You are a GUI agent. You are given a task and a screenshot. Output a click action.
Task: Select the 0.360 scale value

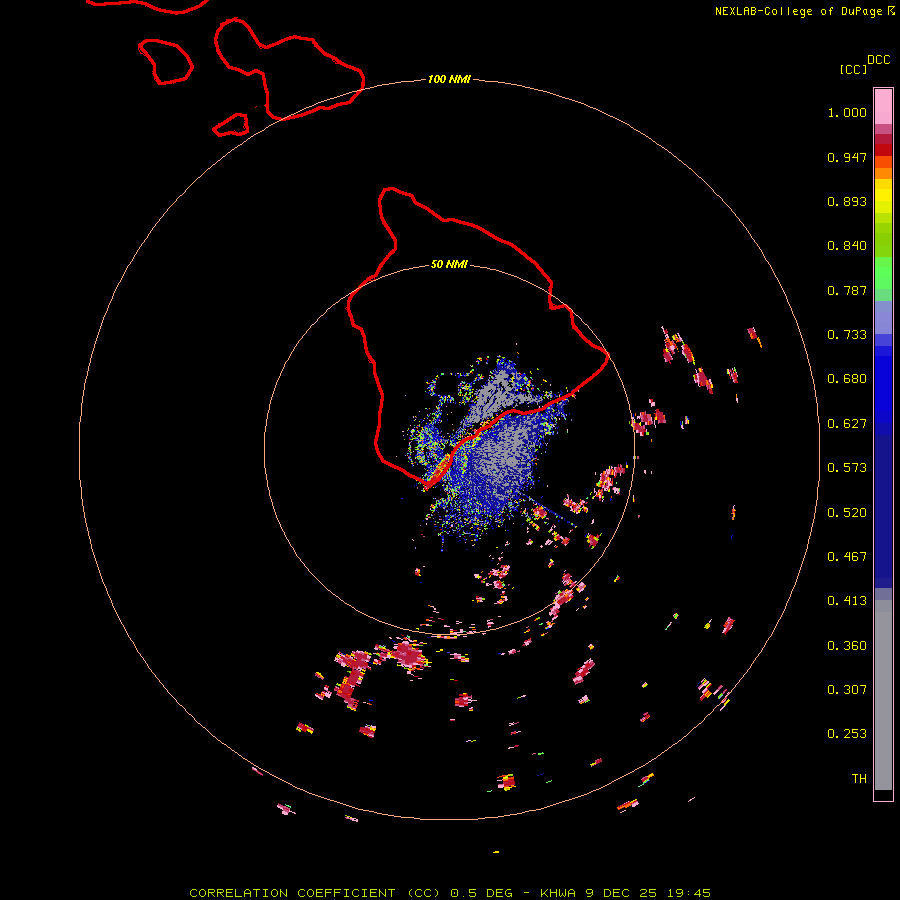pos(847,646)
